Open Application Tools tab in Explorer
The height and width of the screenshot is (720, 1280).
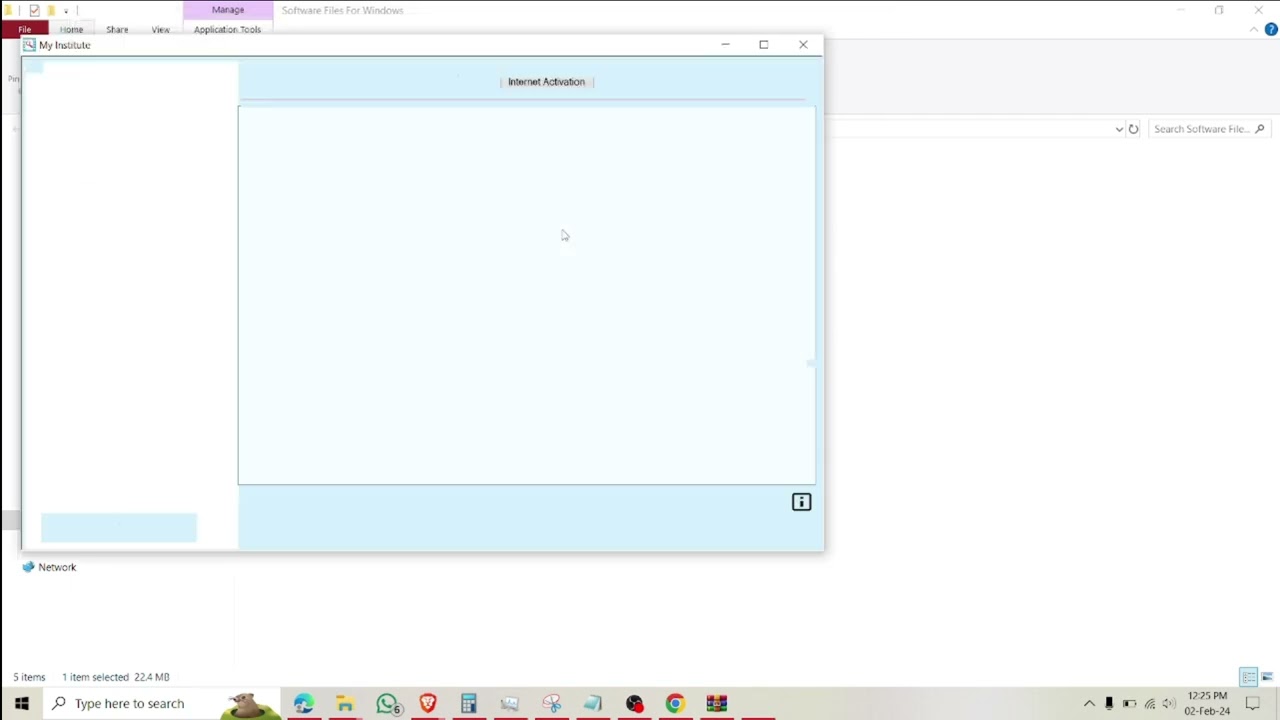(227, 30)
